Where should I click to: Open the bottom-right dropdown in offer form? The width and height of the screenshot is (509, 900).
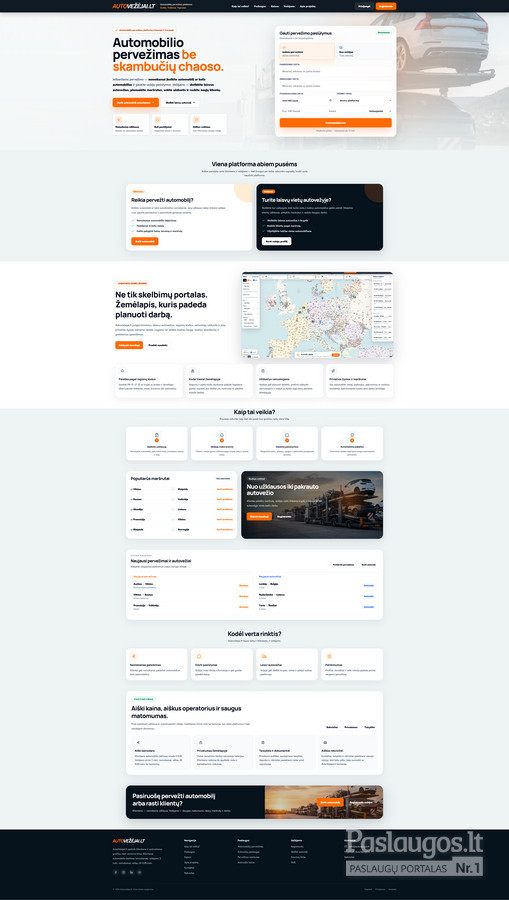tap(380, 111)
